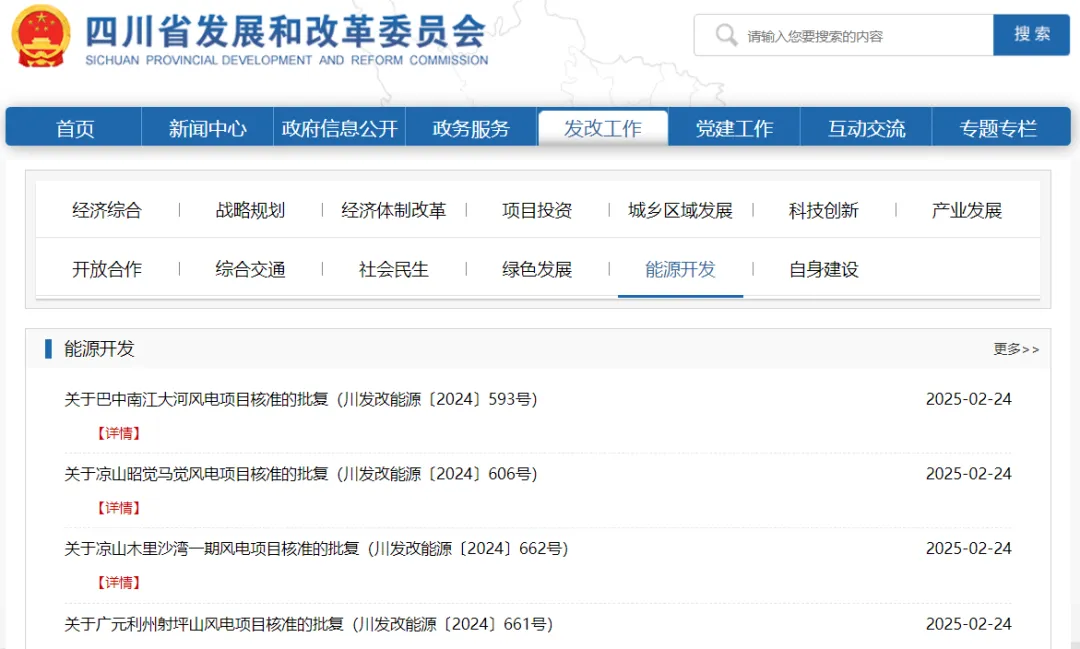Open the 首页 home menu
1080x649 pixels.
coord(75,128)
